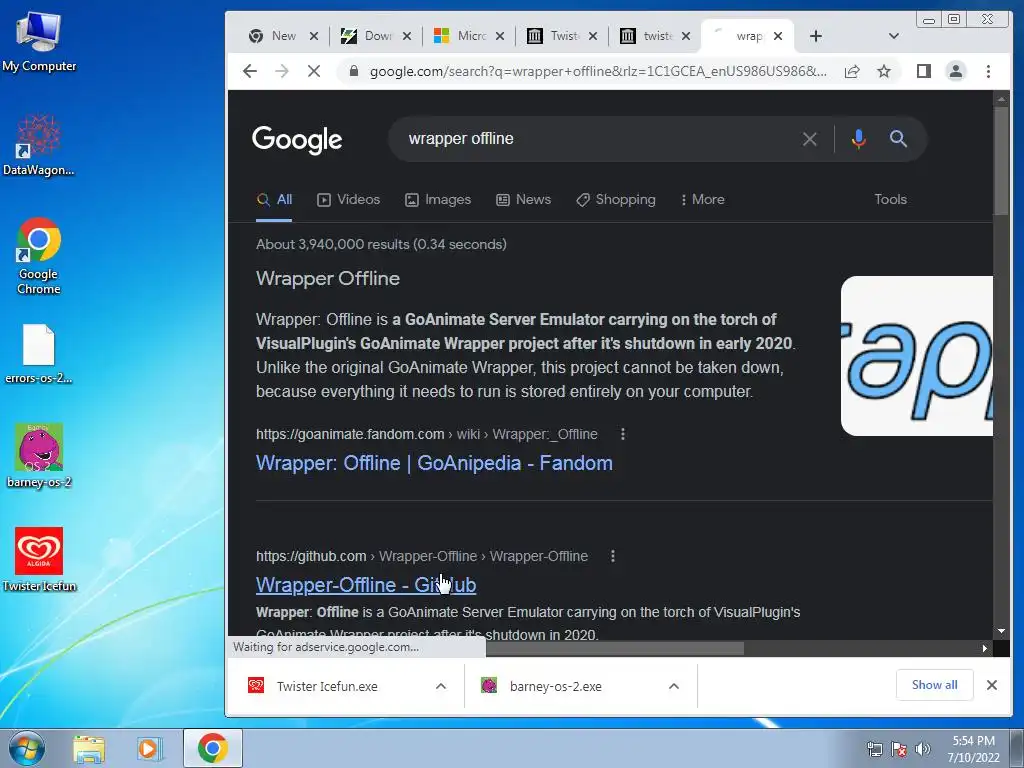The image size is (1024, 768).
Task: Stop loading the page
Action: click(313, 71)
